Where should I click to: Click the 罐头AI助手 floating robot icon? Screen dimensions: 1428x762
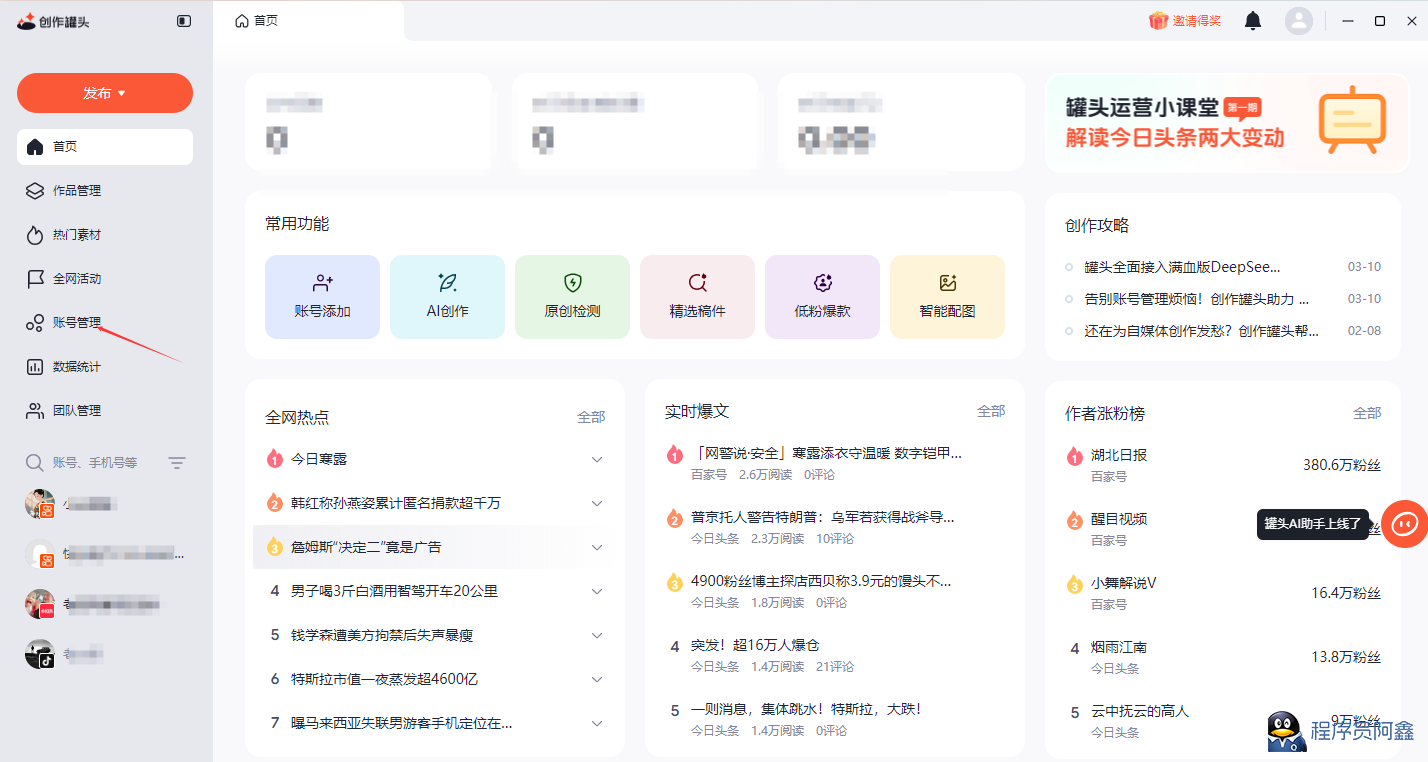(1404, 523)
